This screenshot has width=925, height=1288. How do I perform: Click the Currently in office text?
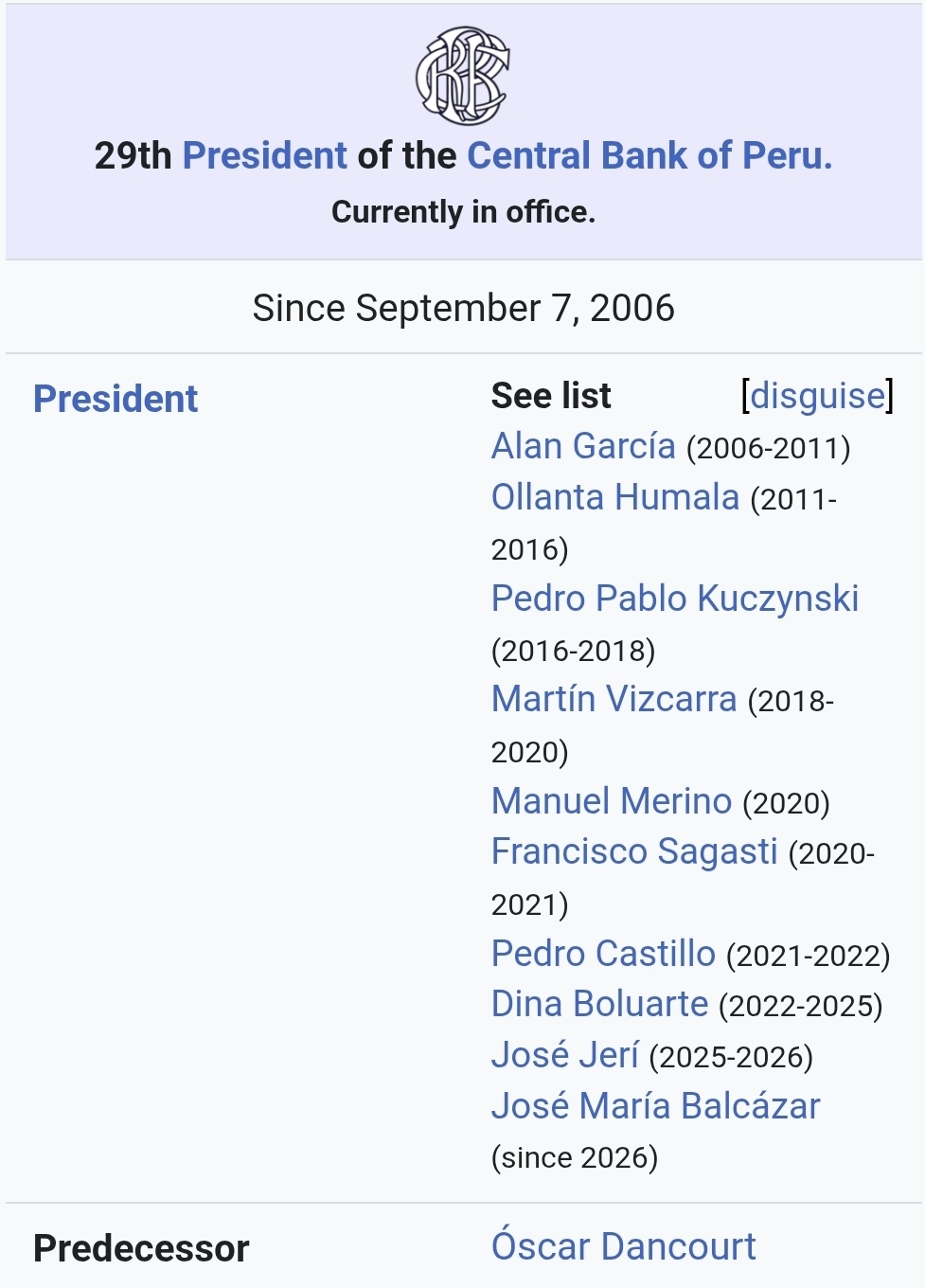coord(463,212)
